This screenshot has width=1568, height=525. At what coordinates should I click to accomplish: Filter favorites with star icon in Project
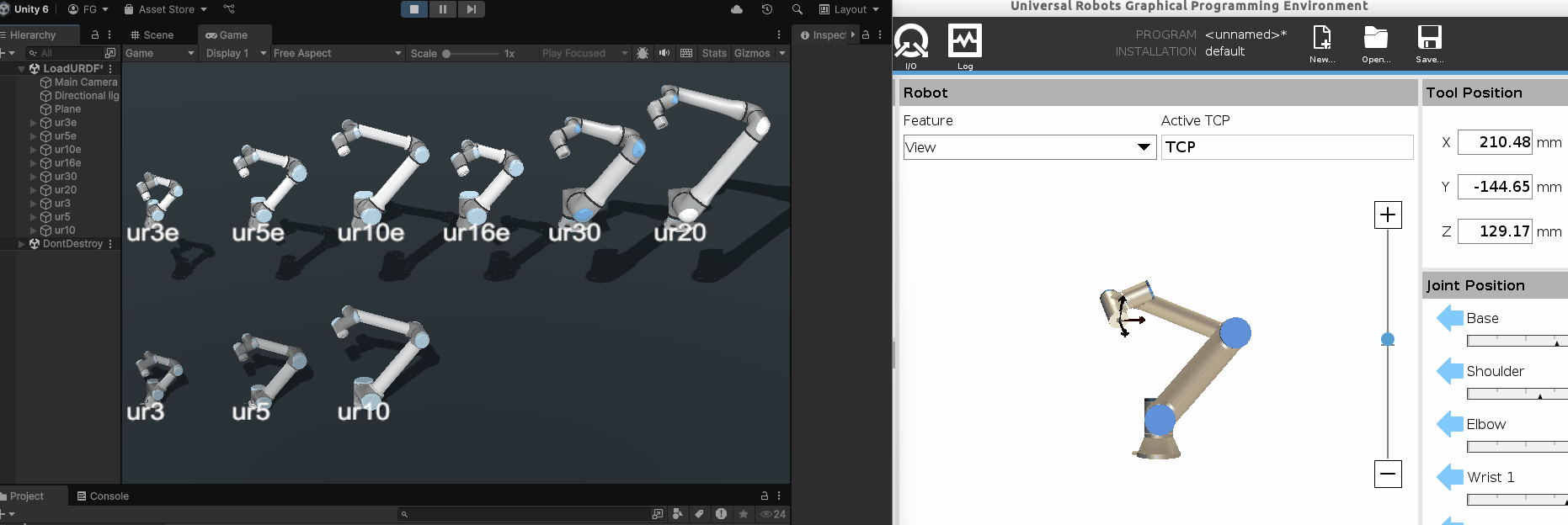(x=743, y=514)
